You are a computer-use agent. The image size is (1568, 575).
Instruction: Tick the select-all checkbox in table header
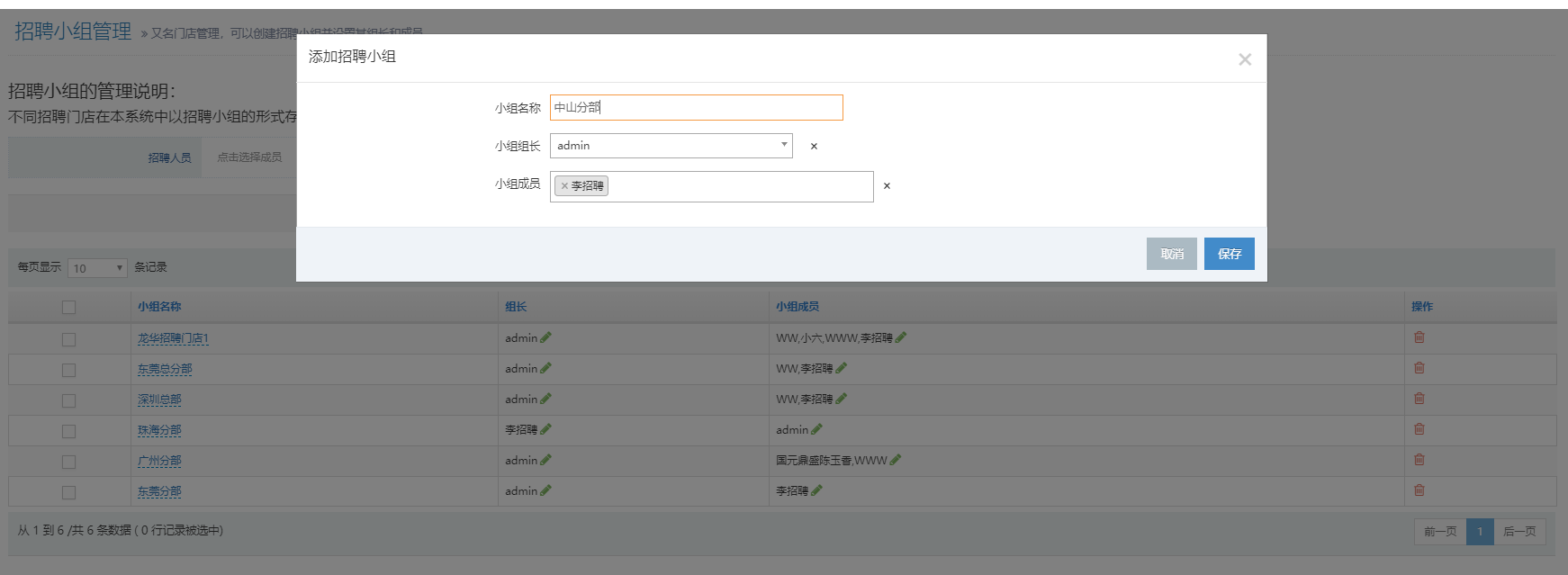coord(68,307)
